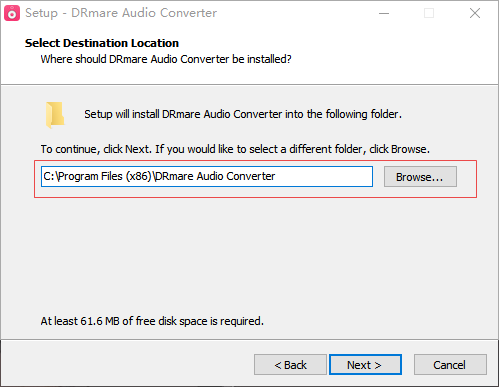
Task: Click the yellow folder icon
Action: (55, 115)
